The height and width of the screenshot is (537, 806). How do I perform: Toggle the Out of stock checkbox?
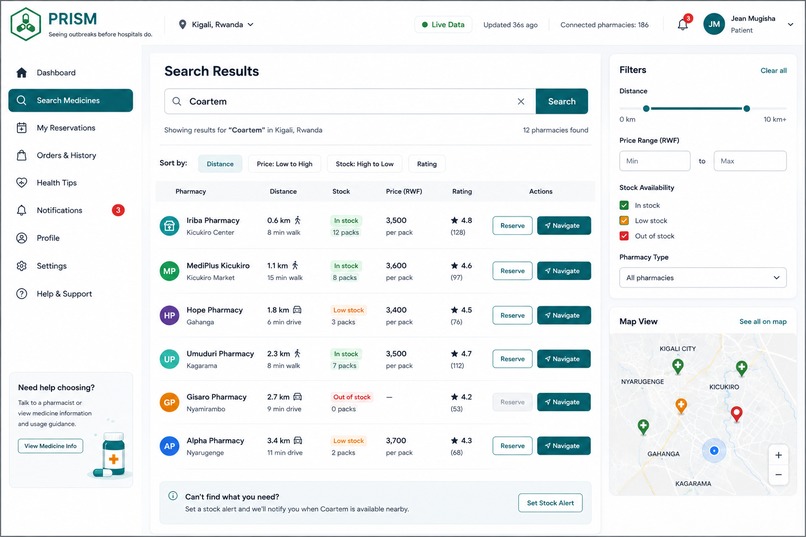click(624, 236)
